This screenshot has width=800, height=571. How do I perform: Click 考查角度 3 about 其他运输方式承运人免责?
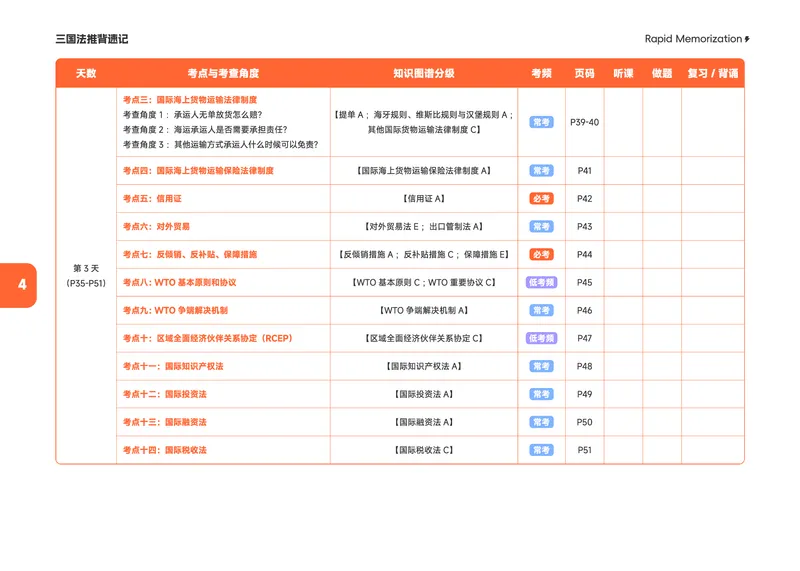click(220, 145)
